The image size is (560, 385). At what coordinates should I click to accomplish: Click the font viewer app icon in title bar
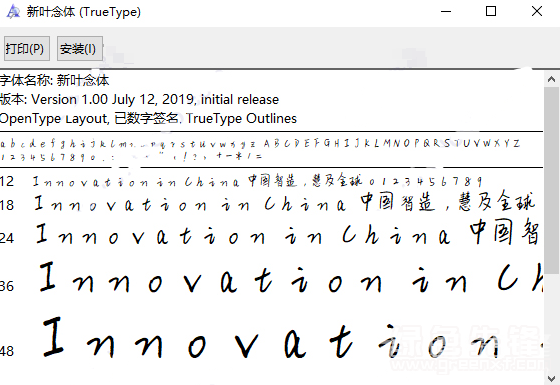tap(13, 12)
